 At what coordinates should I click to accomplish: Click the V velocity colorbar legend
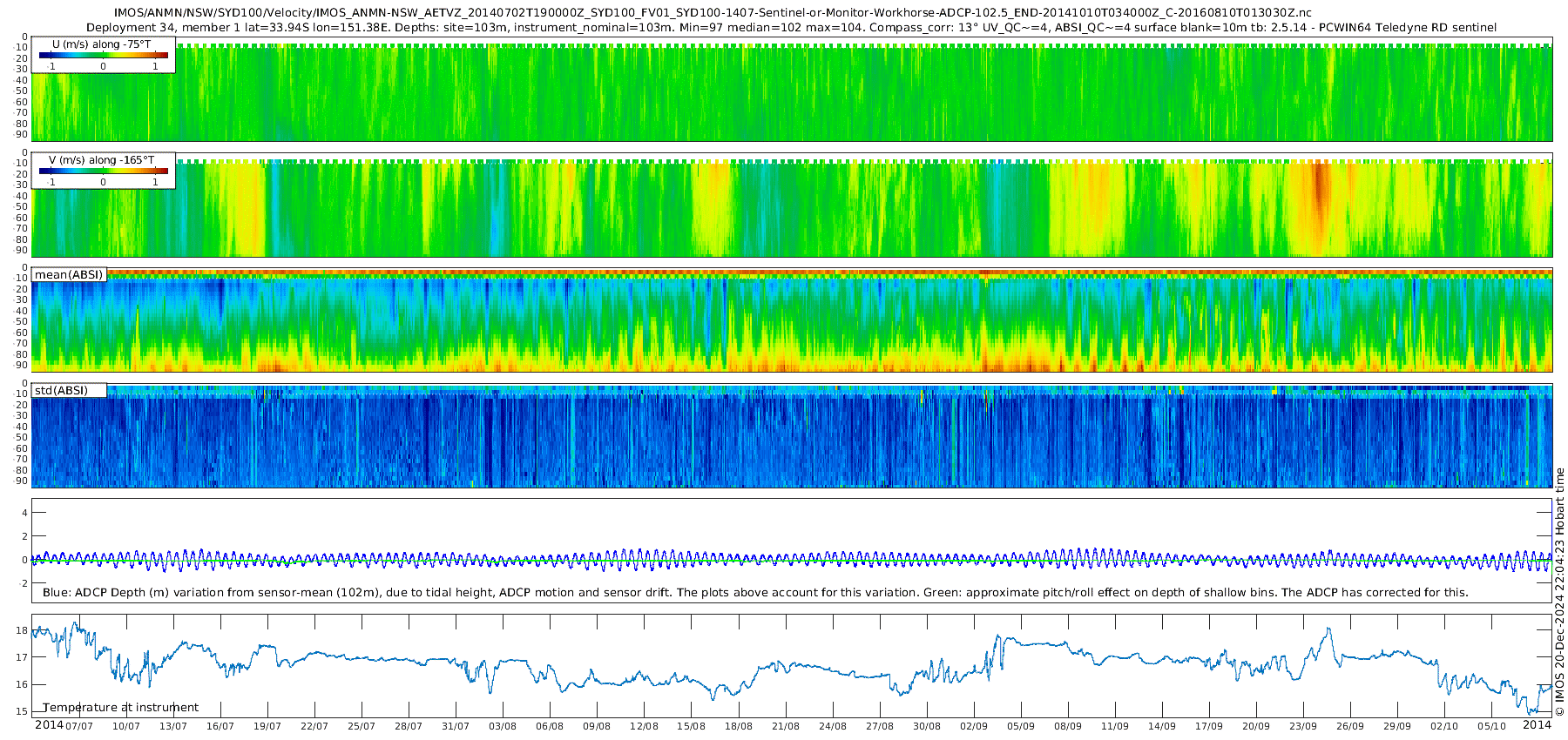(103, 171)
